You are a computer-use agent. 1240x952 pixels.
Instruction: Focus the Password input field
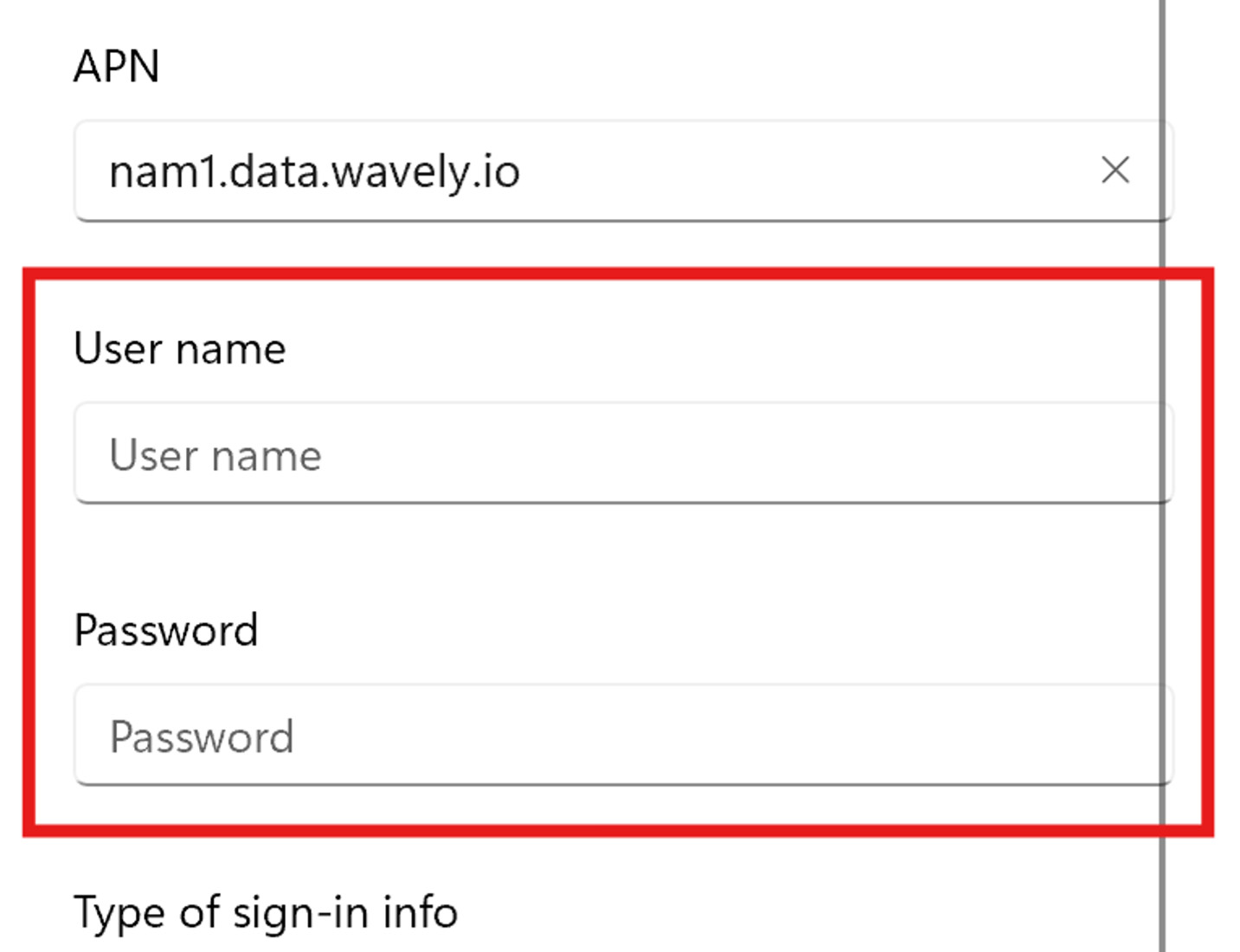click(623, 735)
